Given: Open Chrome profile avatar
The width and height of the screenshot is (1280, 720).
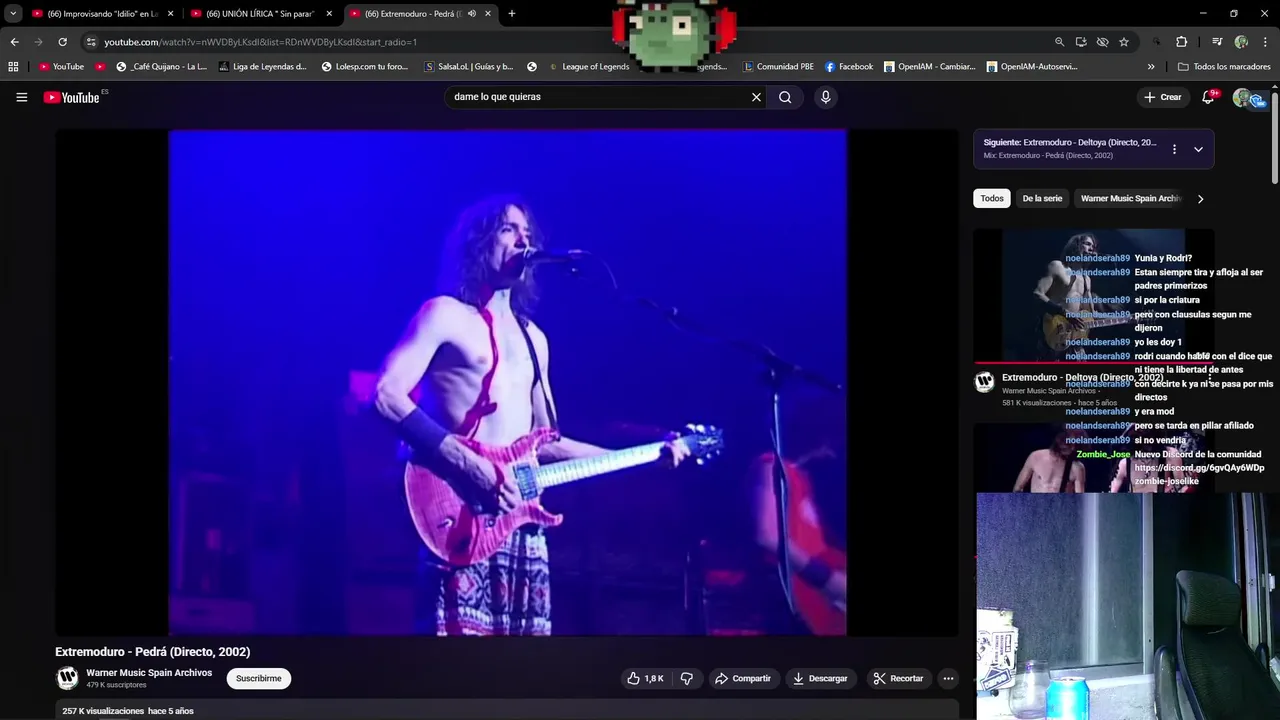Looking at the screenshot, I should click(1241, 42).
